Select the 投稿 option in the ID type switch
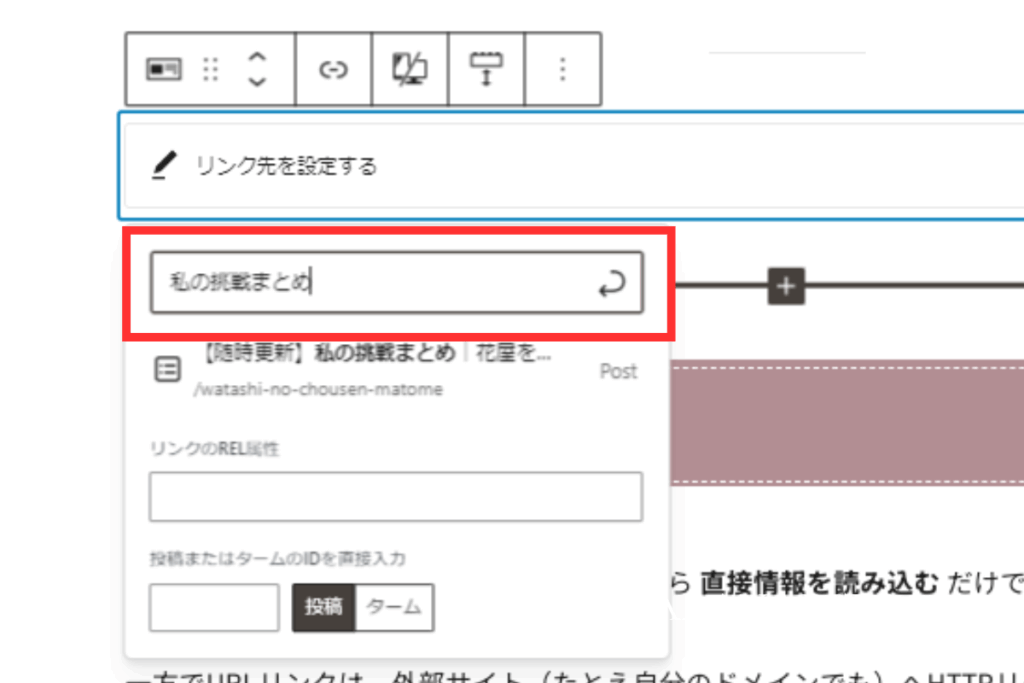The image size is (1024, 683). pyautogui.click(x=323, y=607)
